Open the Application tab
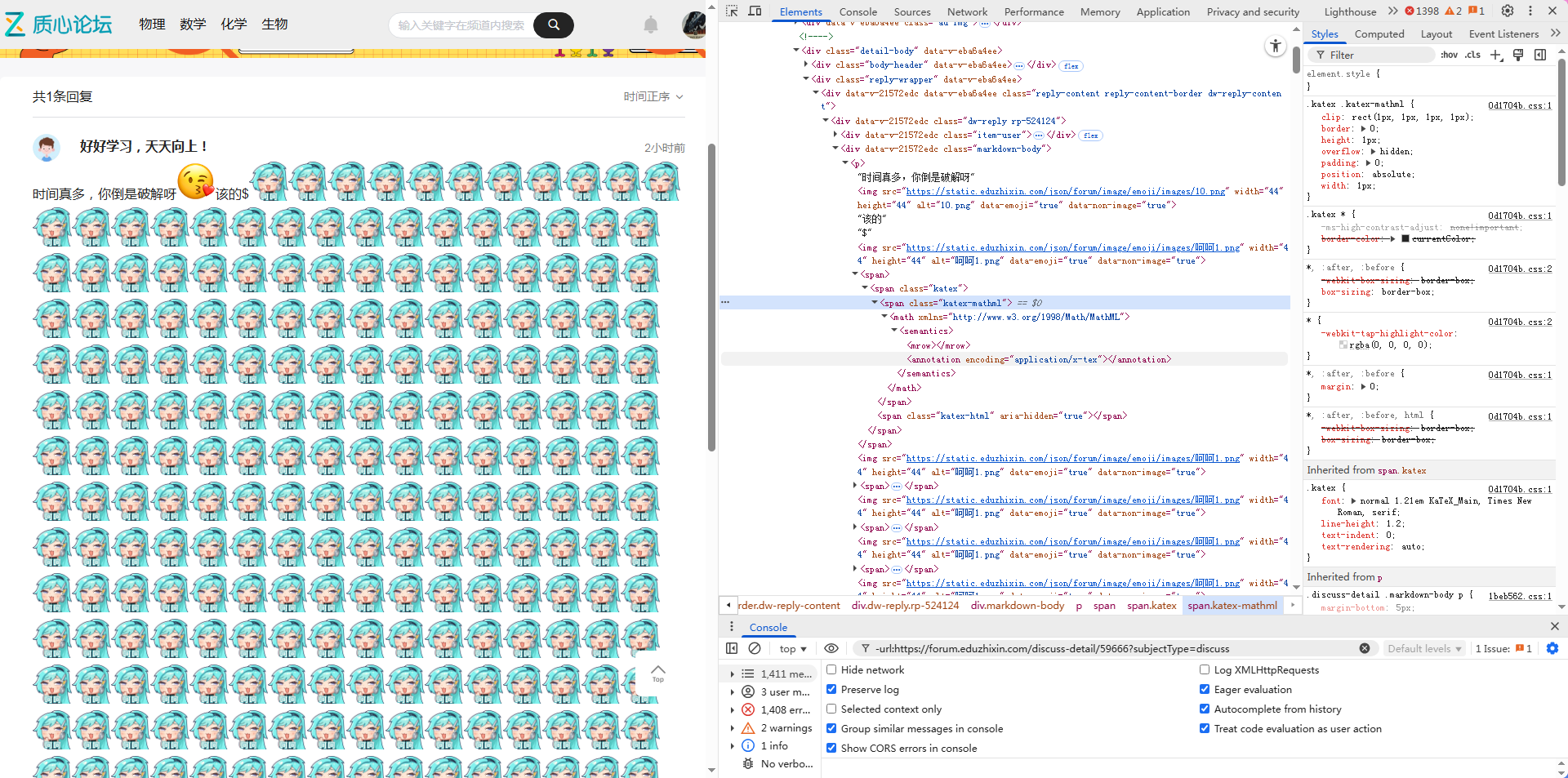1568x778 pixels. [1163, 11]
